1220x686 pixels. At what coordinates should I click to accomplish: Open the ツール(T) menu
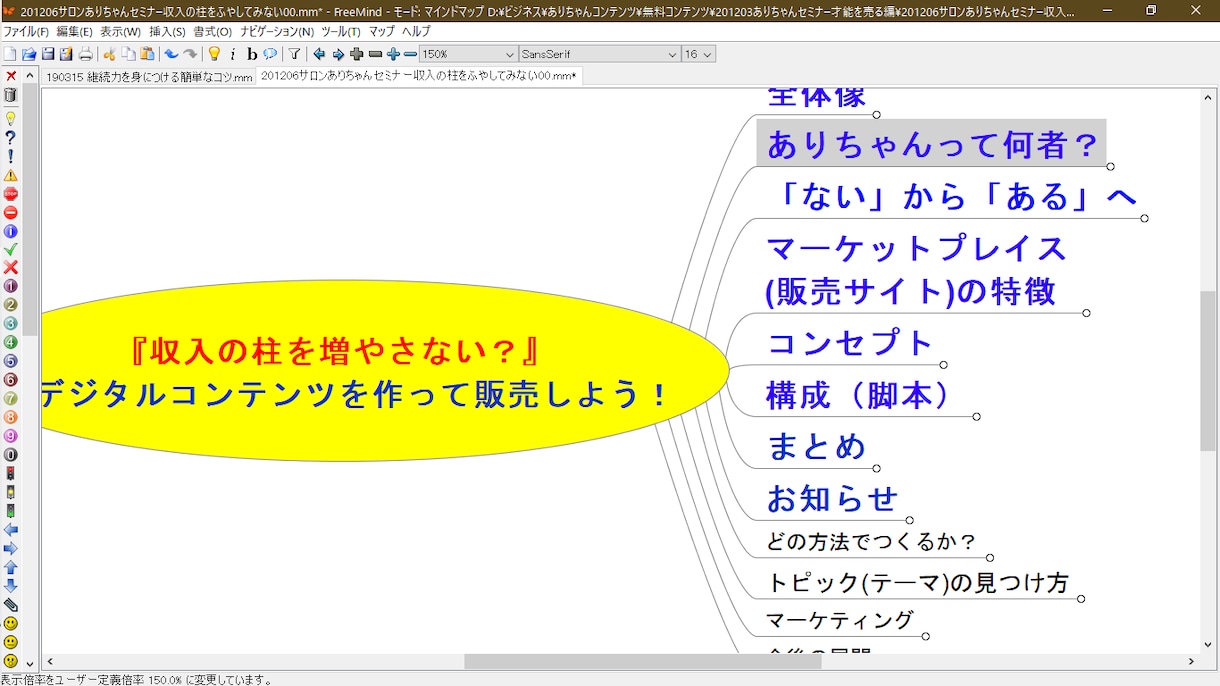coord(341,32)
